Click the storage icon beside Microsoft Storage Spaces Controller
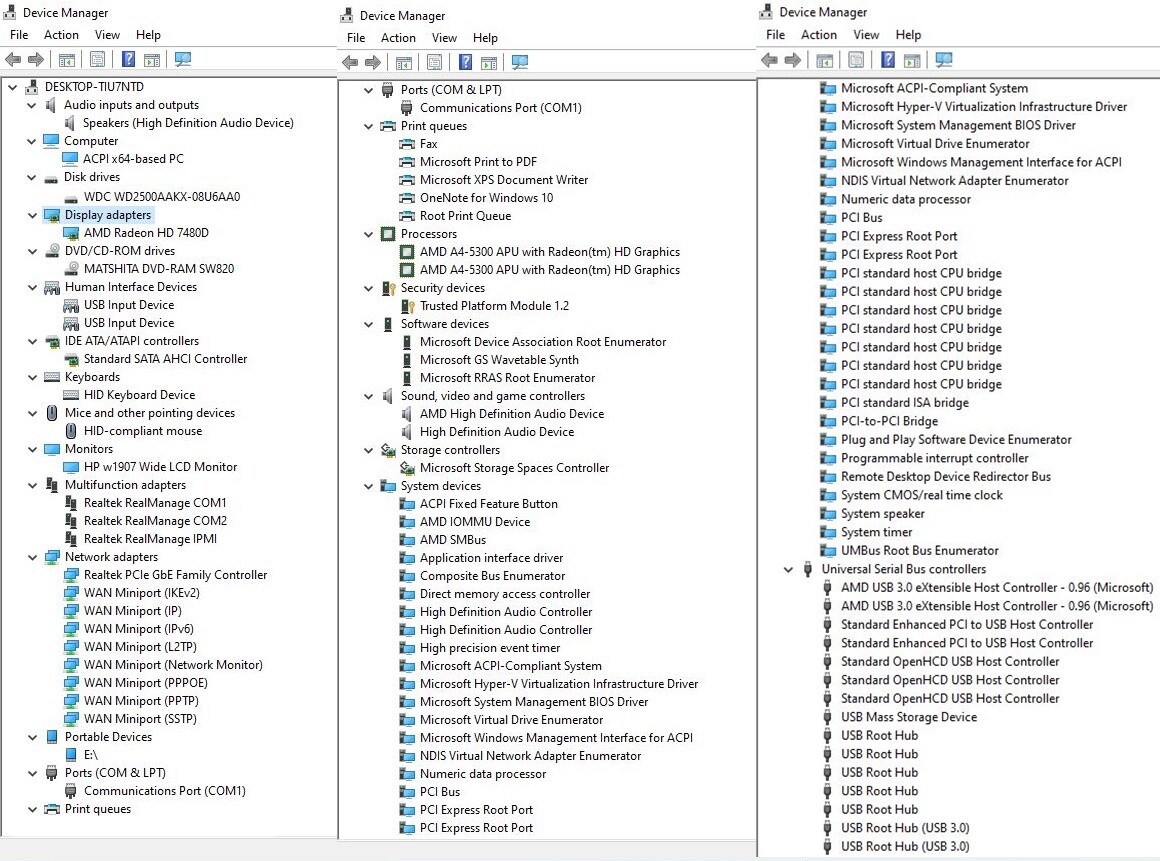The image size is (1160, 861). coord(407,468)
